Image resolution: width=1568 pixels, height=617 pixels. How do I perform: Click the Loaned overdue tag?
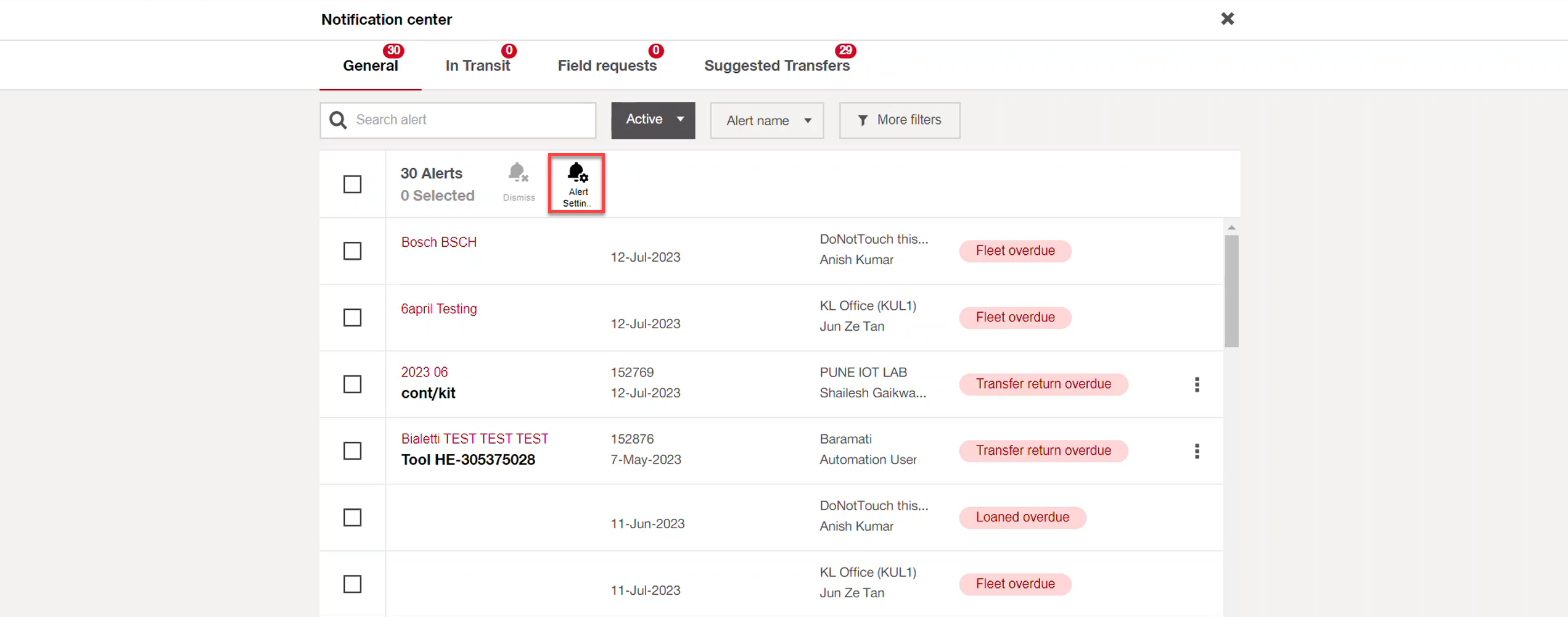click(x=1022, y=518)
